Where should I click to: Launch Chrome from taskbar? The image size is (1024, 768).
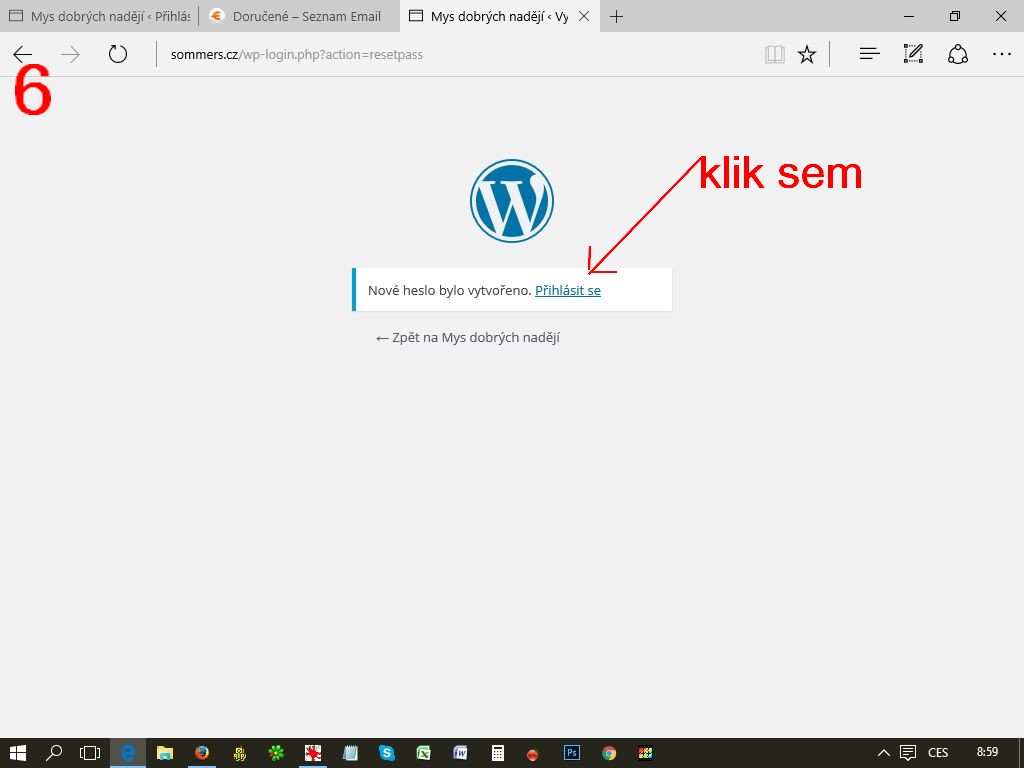pos(609,753)
